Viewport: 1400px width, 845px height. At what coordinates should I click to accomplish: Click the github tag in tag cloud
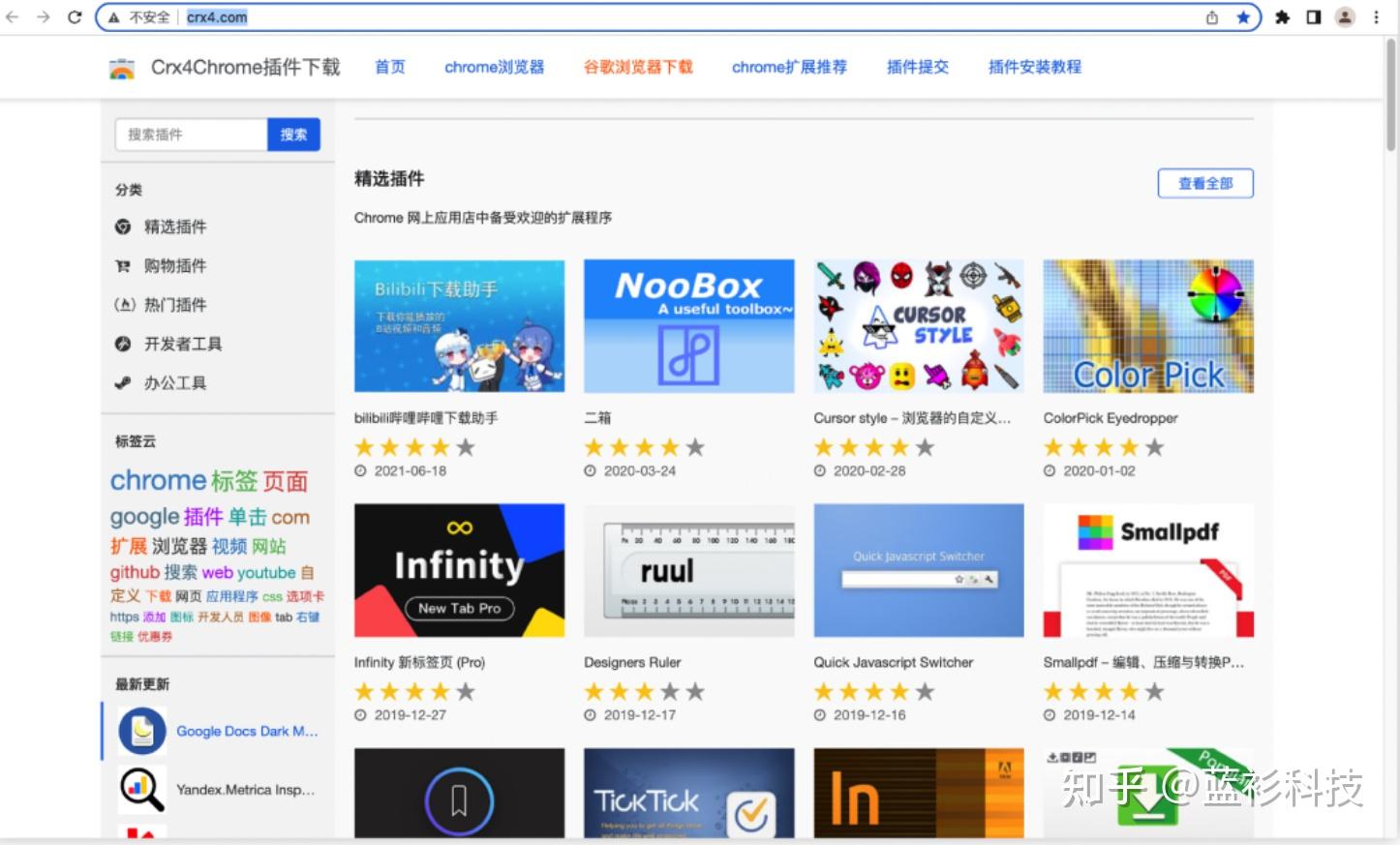[135, 572]
